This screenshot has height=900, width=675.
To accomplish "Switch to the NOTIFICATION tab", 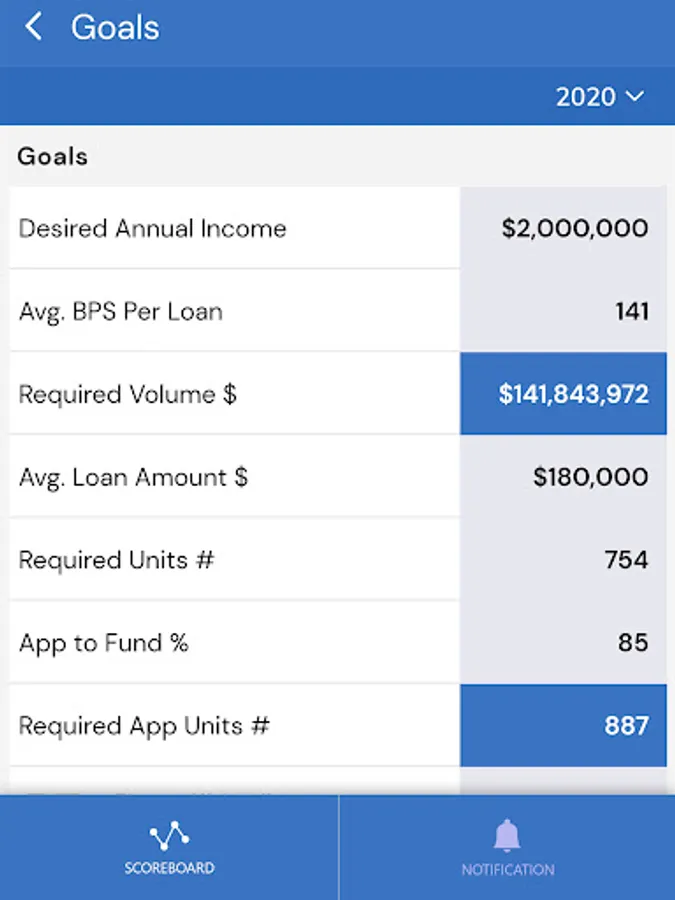I will click(507, 847).
